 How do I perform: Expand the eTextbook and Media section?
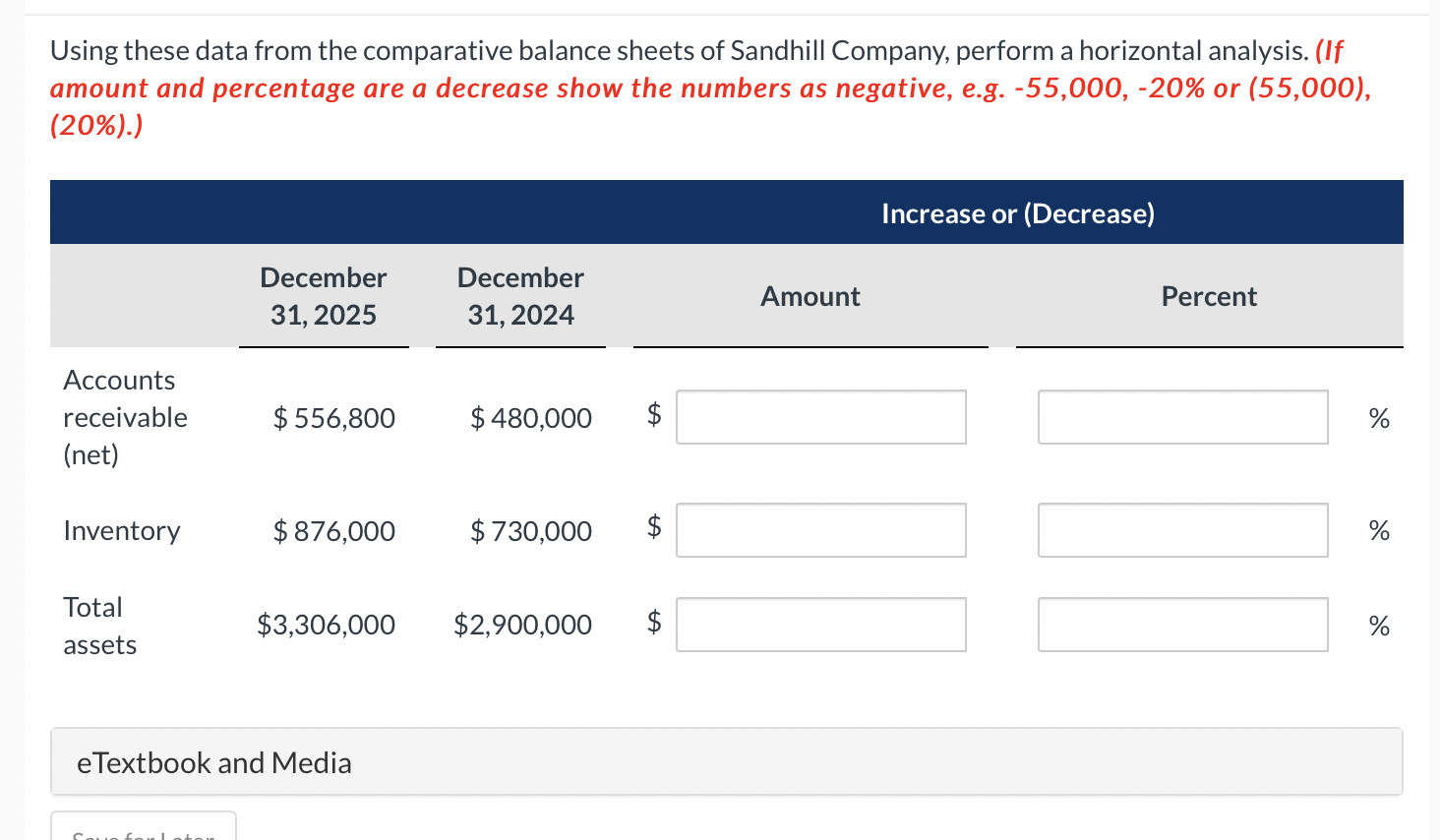click(x=213, y=761)
